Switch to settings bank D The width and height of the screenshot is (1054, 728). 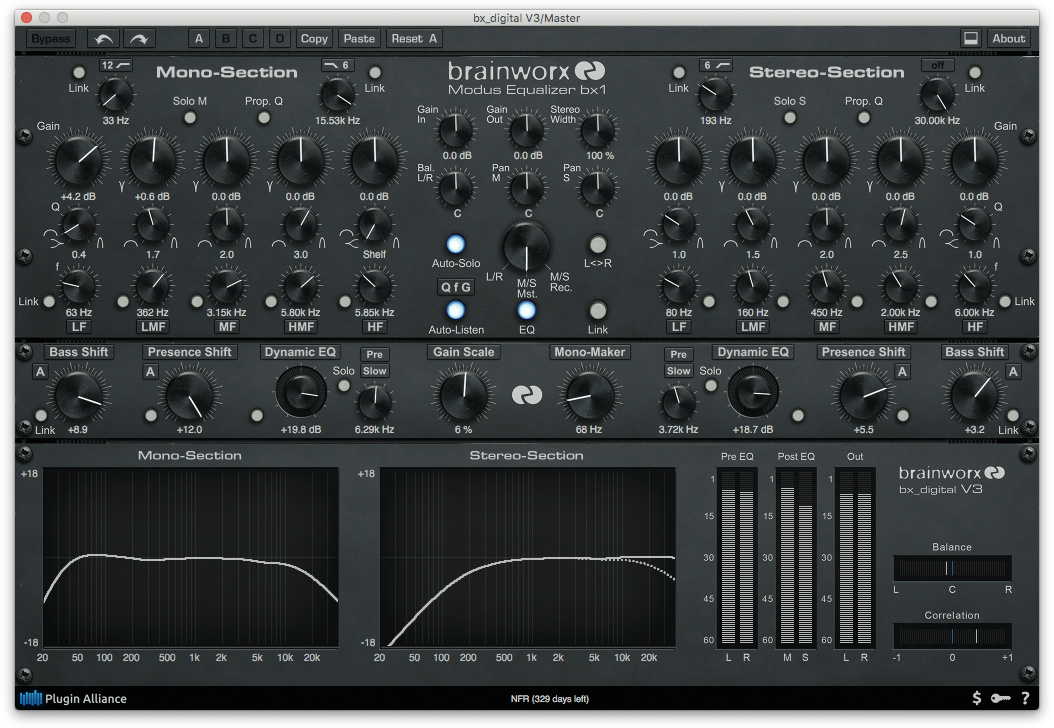(x=280, y=39)
